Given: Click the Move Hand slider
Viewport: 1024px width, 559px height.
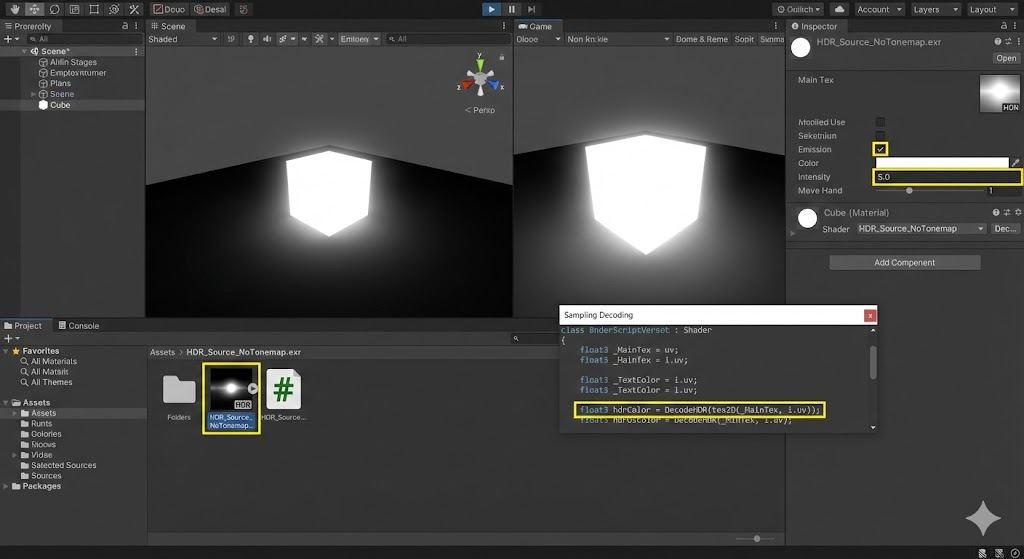Looking at the screenshot, I should pos(930,191).
